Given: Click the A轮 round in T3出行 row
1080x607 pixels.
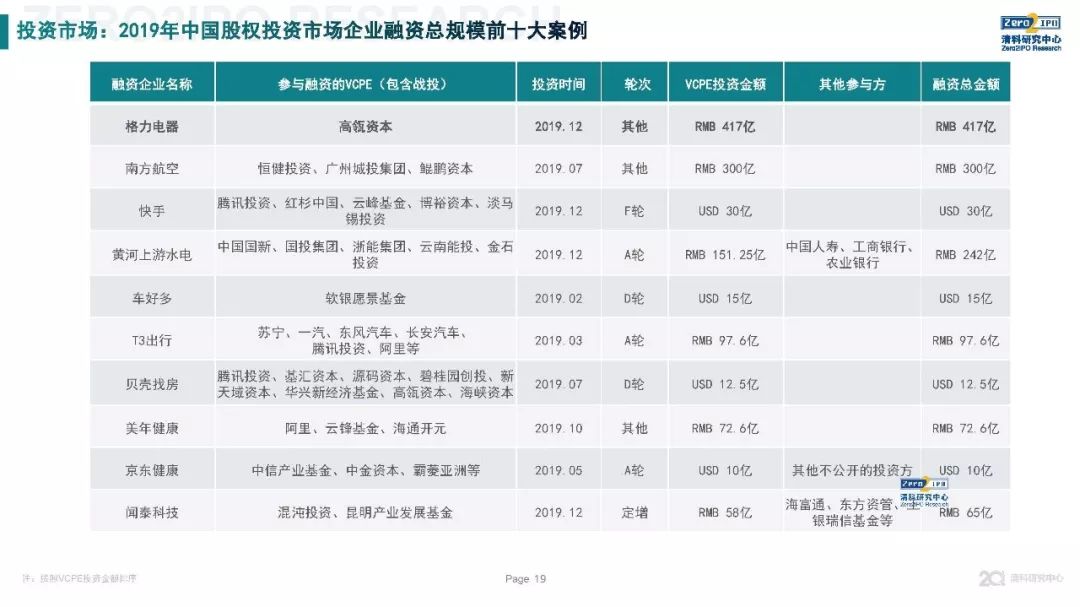Looking at the screenshot, I should point(634,340).
